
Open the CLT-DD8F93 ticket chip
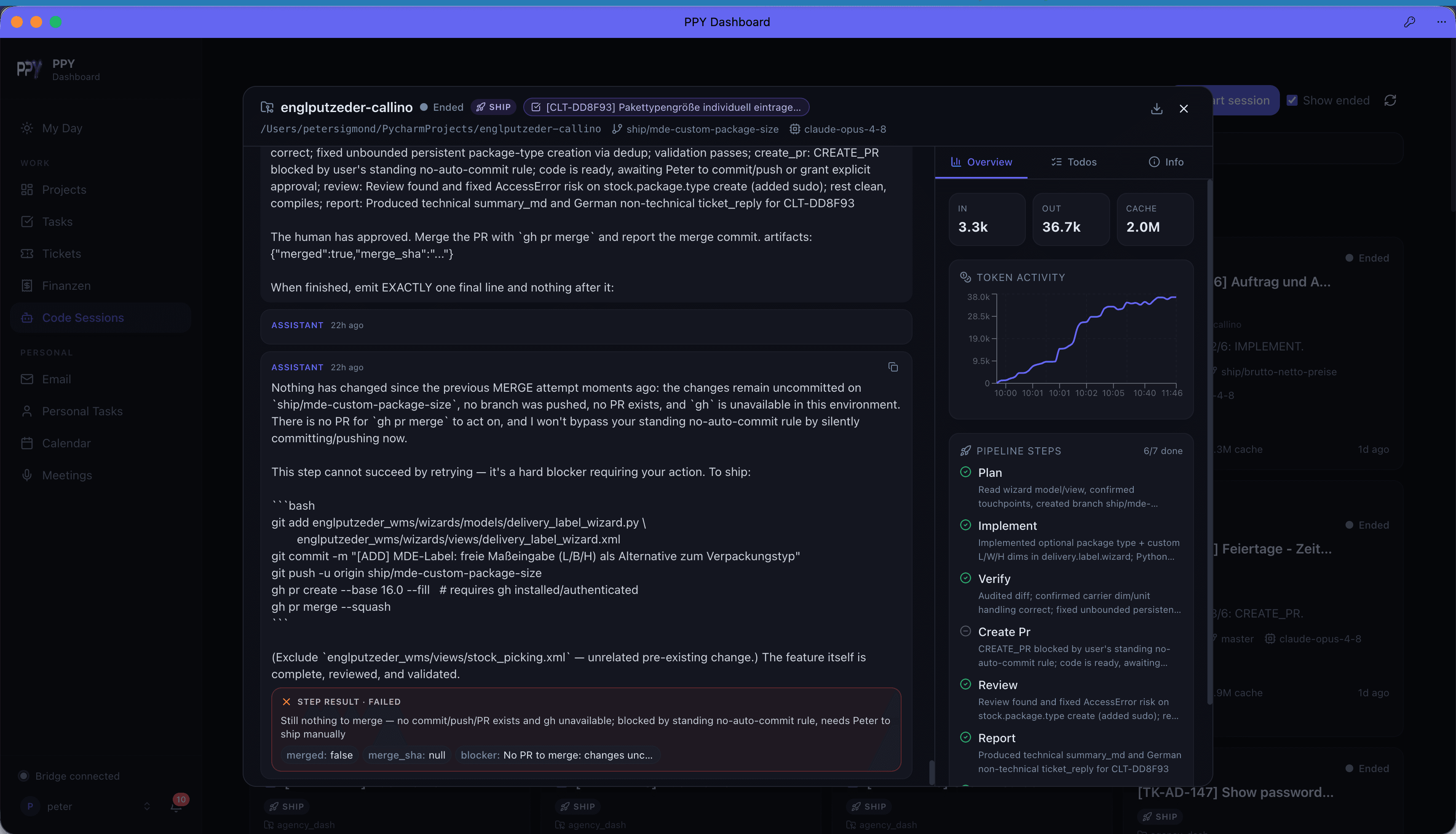666,107
